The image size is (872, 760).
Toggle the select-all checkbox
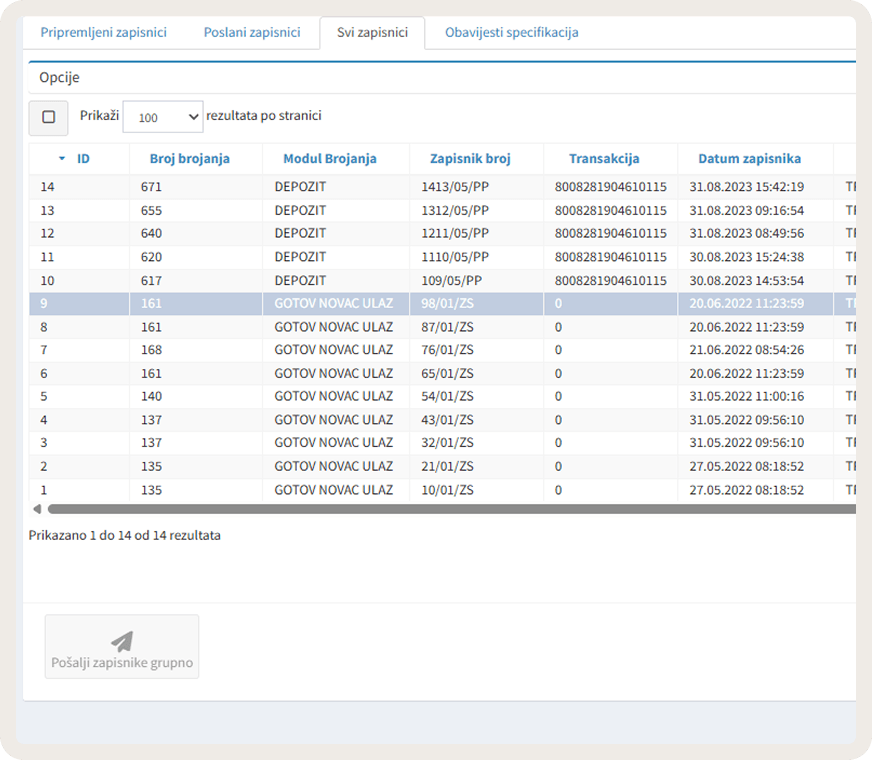tap(48, 117)
